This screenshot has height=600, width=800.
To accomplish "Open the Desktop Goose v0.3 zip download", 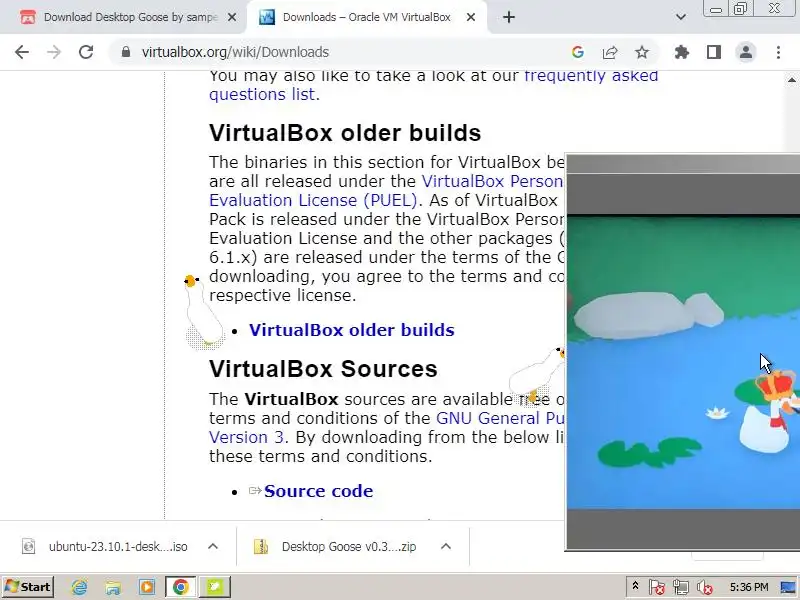I will (348, 546).
